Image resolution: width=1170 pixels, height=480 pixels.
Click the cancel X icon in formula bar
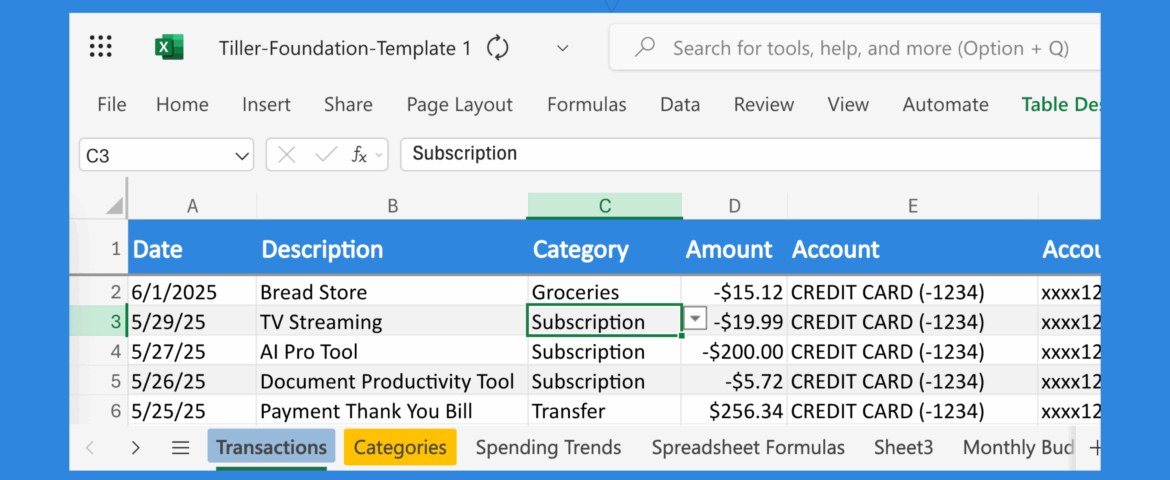point(287,155)
